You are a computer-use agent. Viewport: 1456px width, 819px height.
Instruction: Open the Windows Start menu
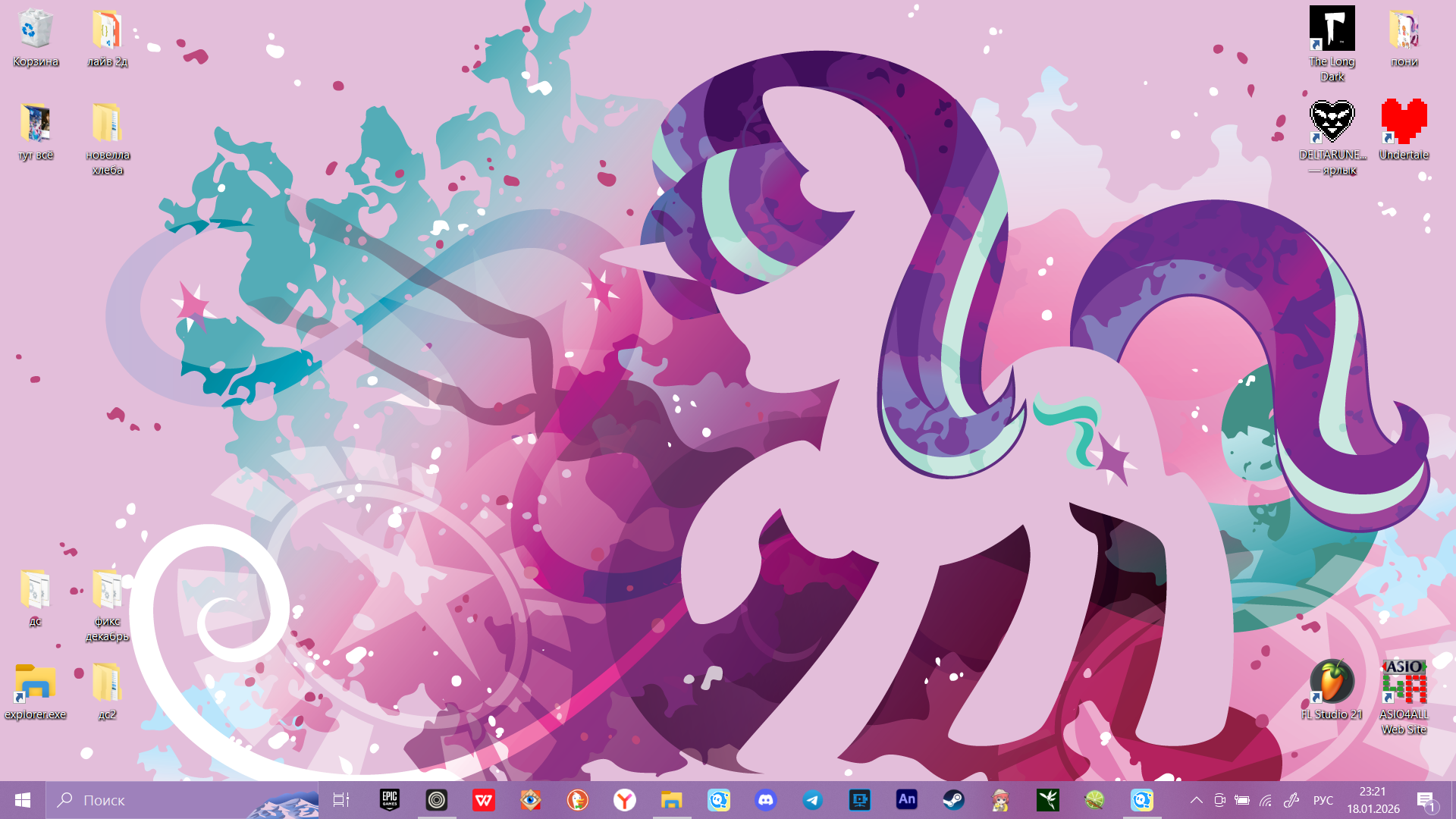coord(23,800)
